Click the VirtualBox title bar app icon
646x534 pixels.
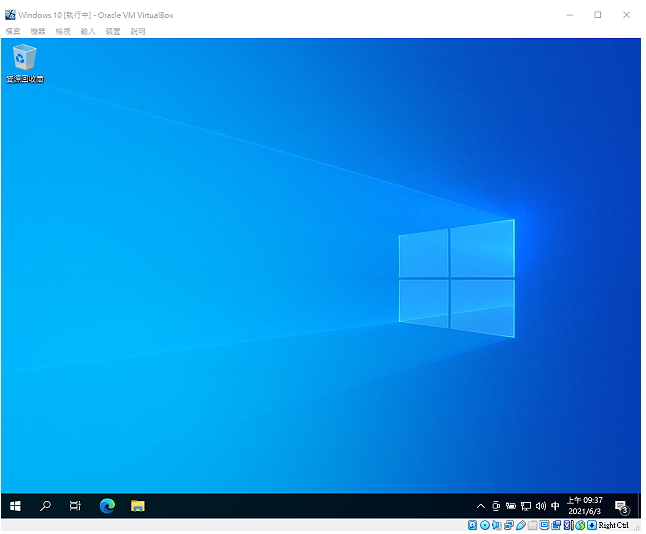[10, 15]
